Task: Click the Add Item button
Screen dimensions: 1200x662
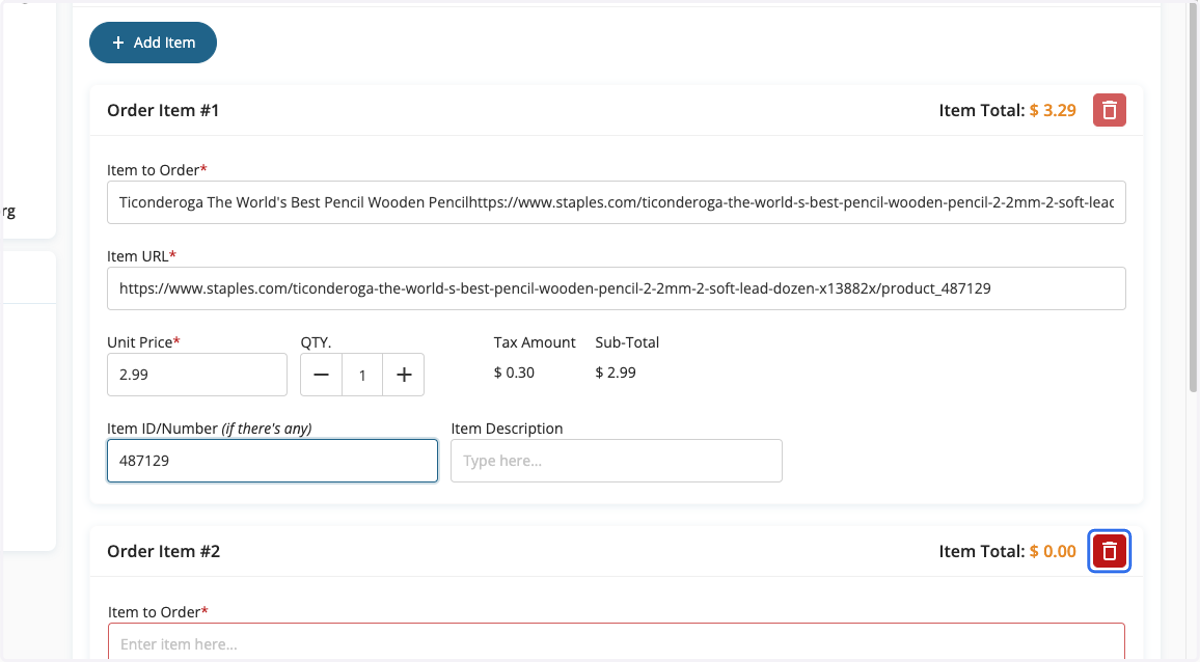Action: 153,43
